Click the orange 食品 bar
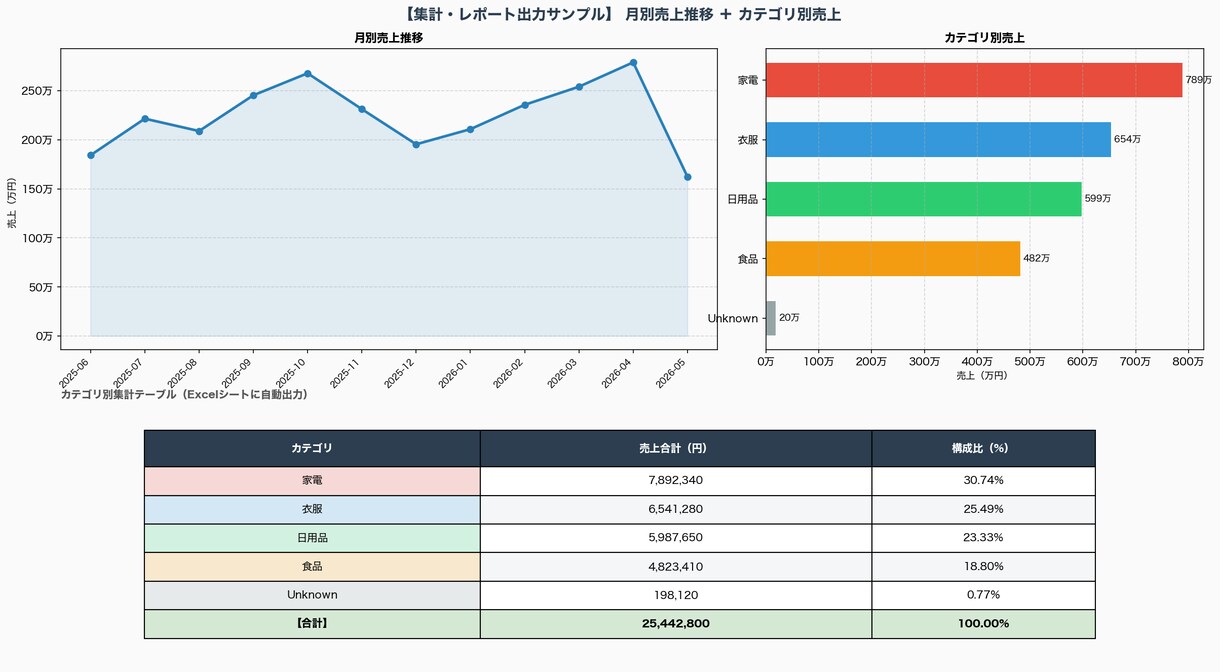 pyautogui.click(x=893, y=258)
